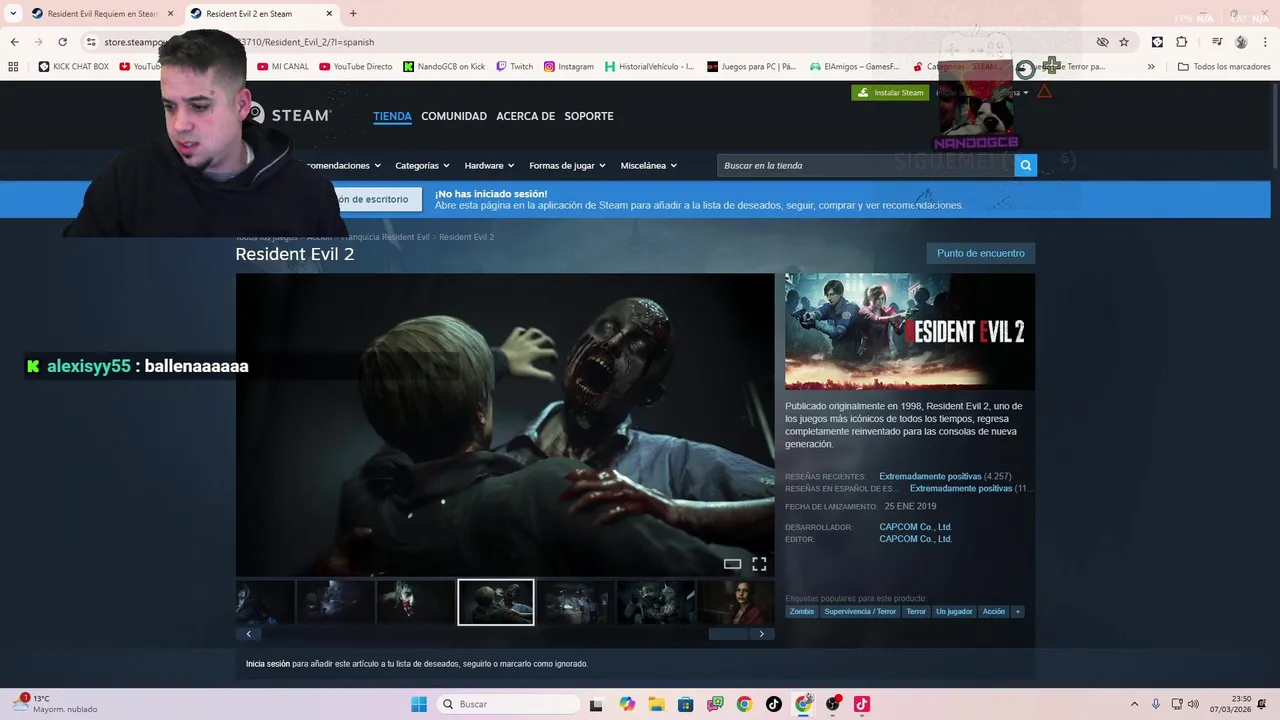
Task: Open the Resident Evil 2 breadcrumb link
Action: pos(466,237)
